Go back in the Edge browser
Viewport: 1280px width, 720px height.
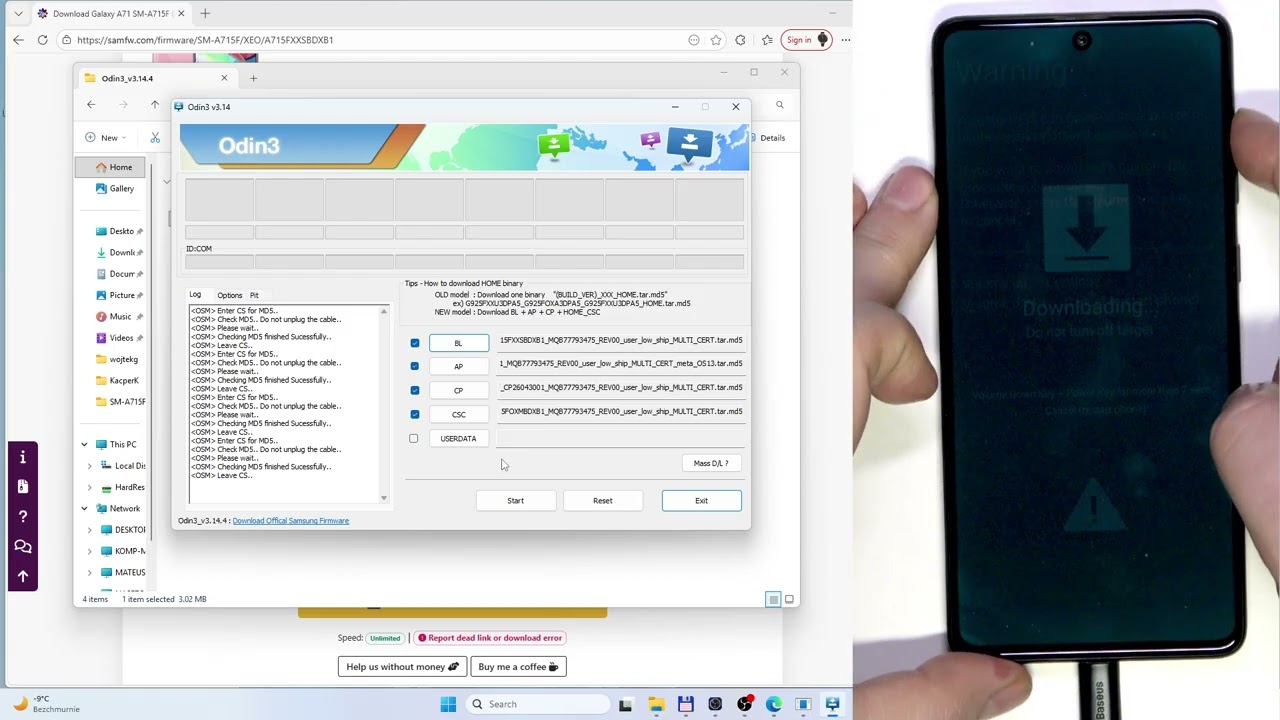click(x=18, y=40)
